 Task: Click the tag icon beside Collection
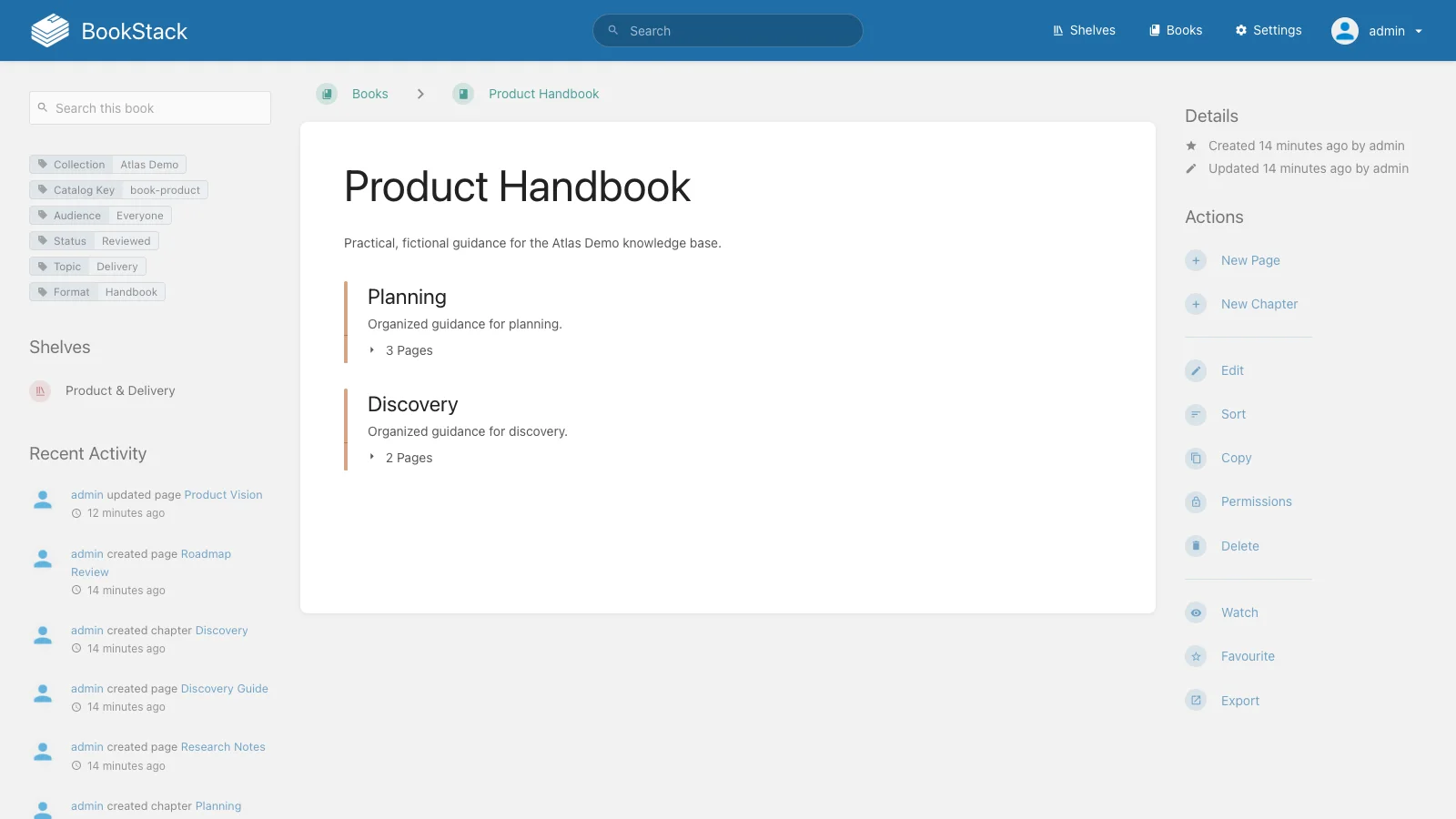[x=42, y=164]
